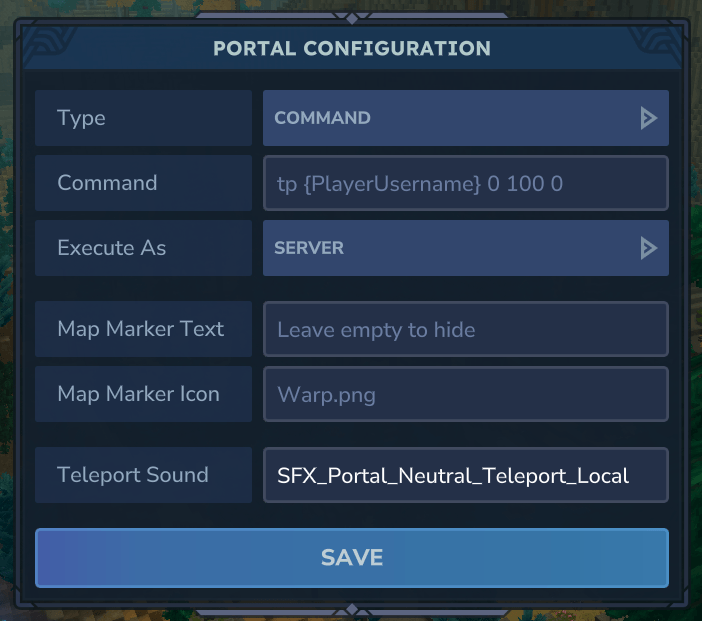Focus the Command input field
The height and width of the screenshot is (621, 702).
(x=465, y=183)
